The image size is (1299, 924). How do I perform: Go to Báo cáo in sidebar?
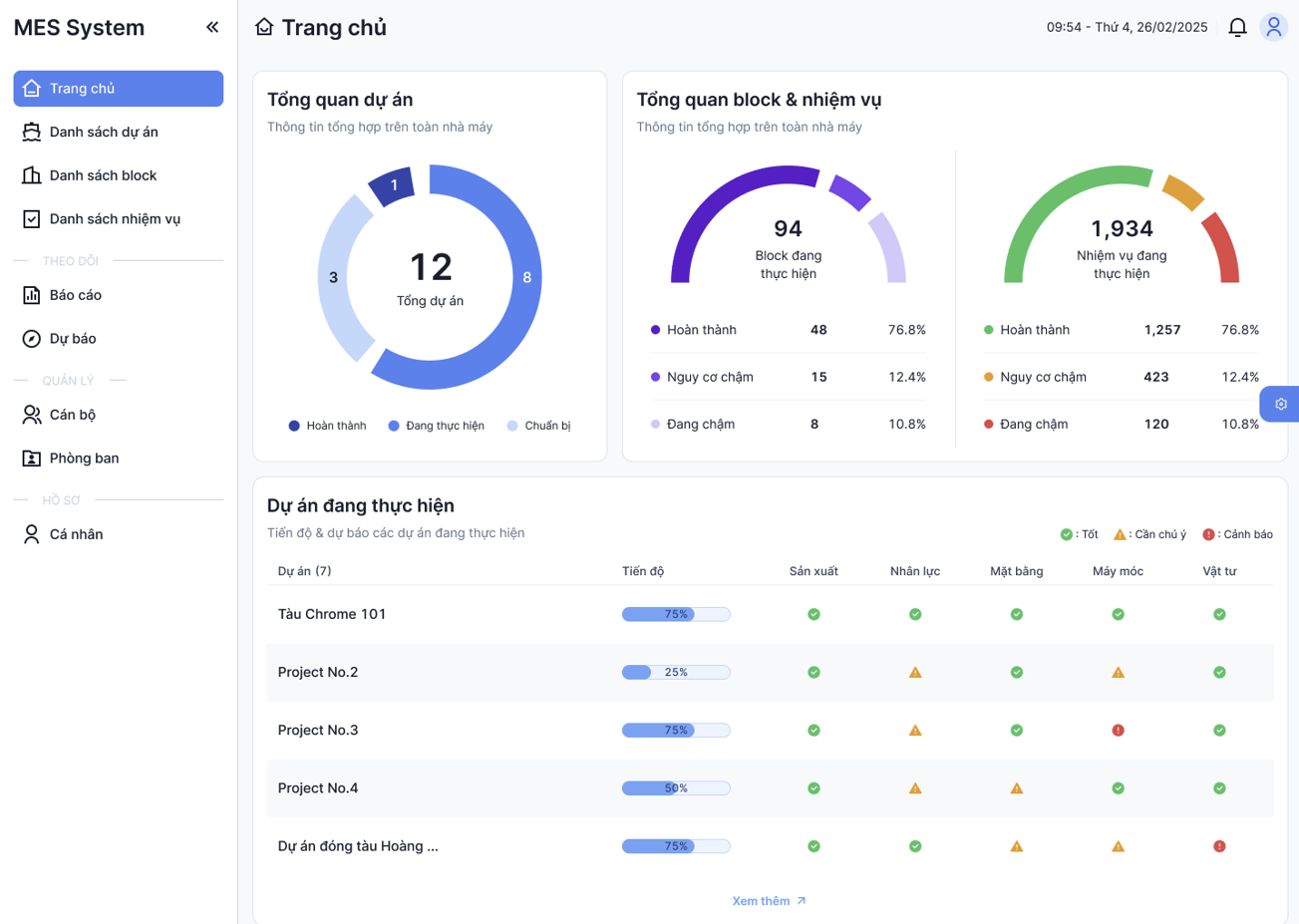tap(76, 295)
